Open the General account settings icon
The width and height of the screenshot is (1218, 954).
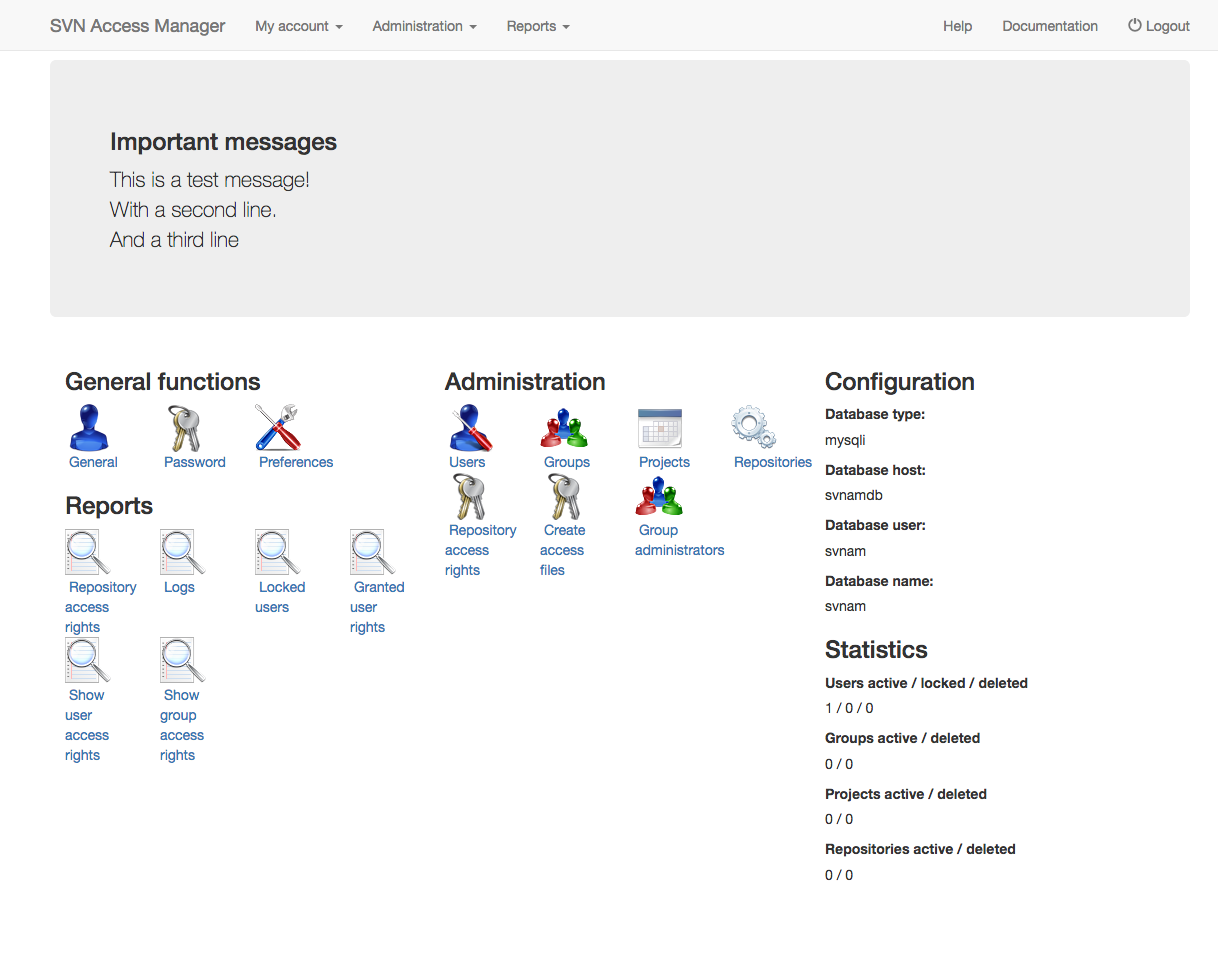(x=91, y=428)
